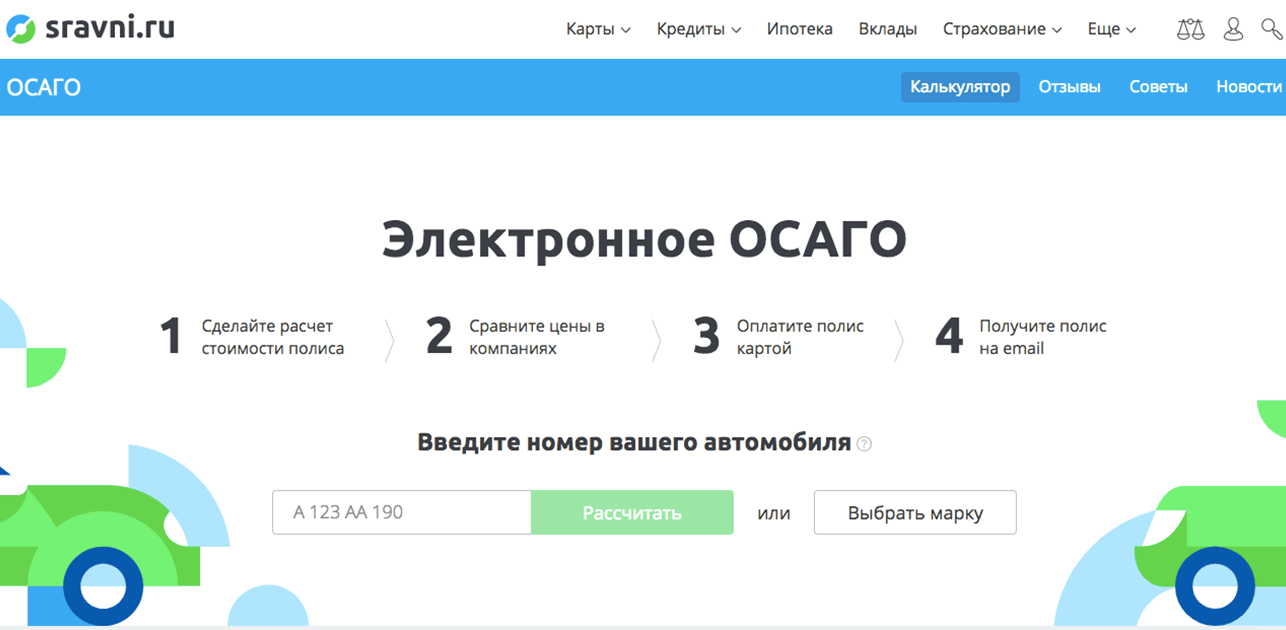Switch to the Калькулятор tab
Image resolution: width=1286 pixels, height=630 pixels.
[x=959, y=87]
